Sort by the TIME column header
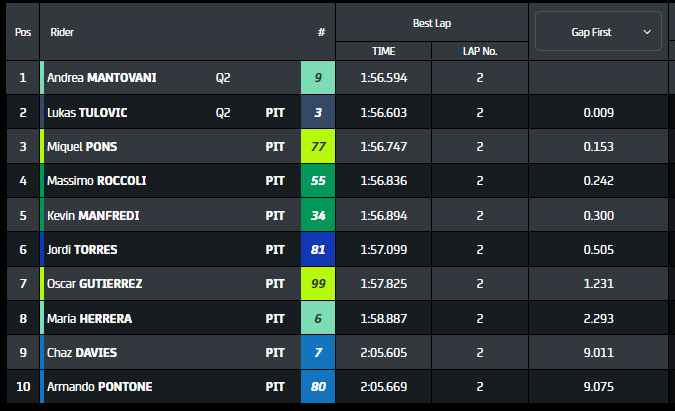The height and width of the screenshot is (411, 675). pyautogui.click(x=384, y=50)
